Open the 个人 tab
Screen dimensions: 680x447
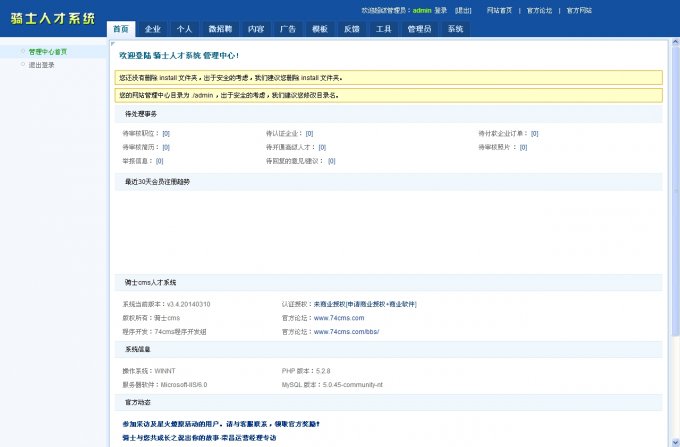184,29
